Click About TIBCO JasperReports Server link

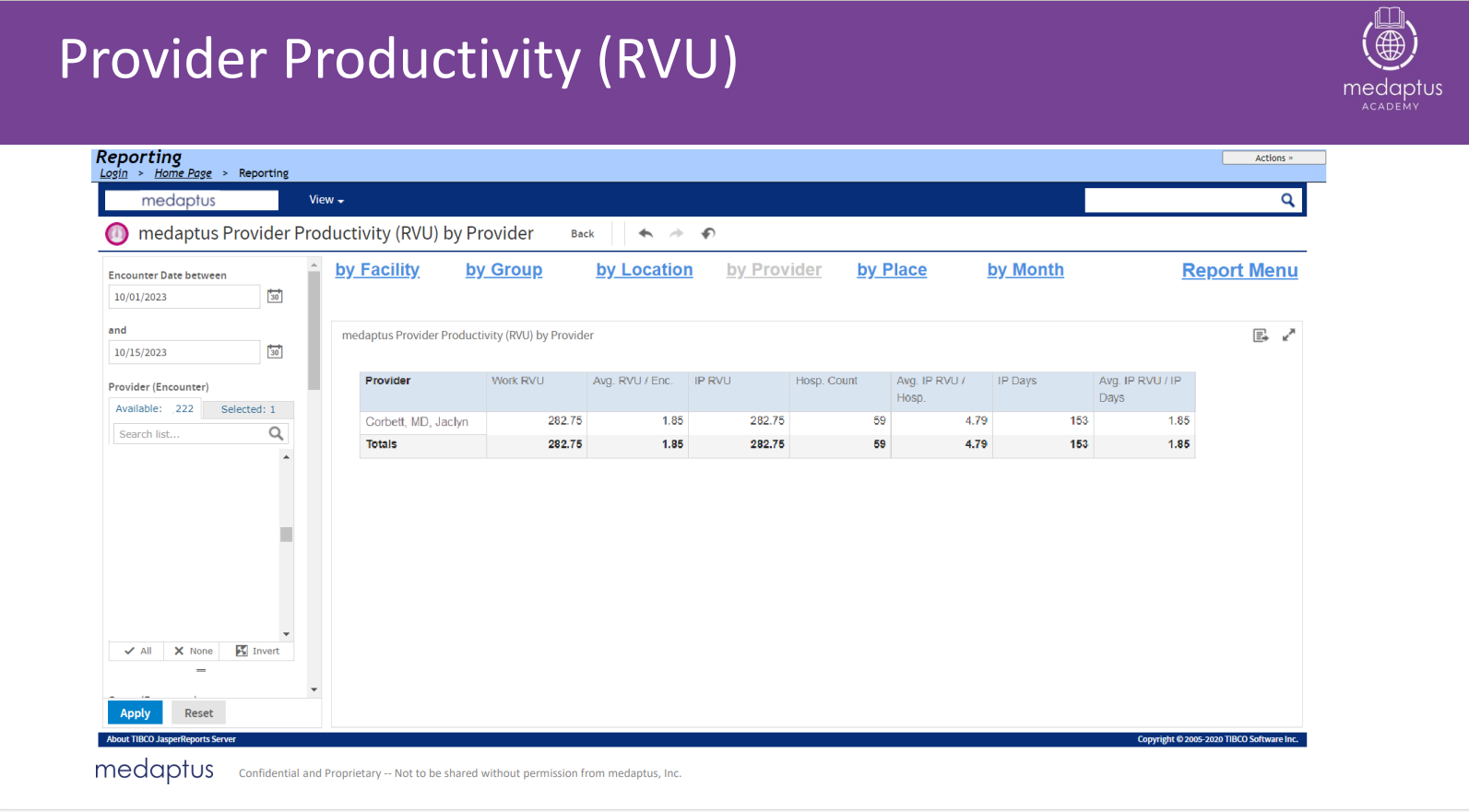click(x=171, y=739)
